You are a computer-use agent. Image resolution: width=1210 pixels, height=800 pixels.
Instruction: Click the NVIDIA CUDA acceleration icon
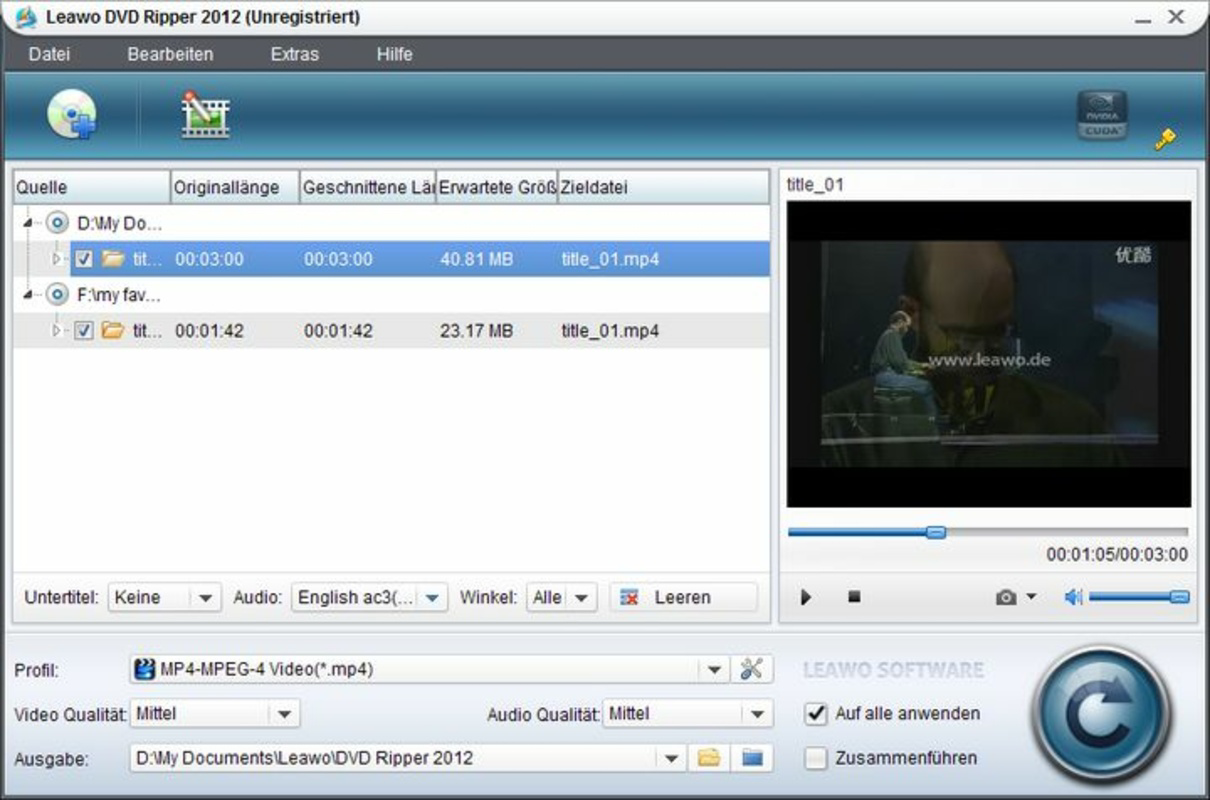point(1102,114)
